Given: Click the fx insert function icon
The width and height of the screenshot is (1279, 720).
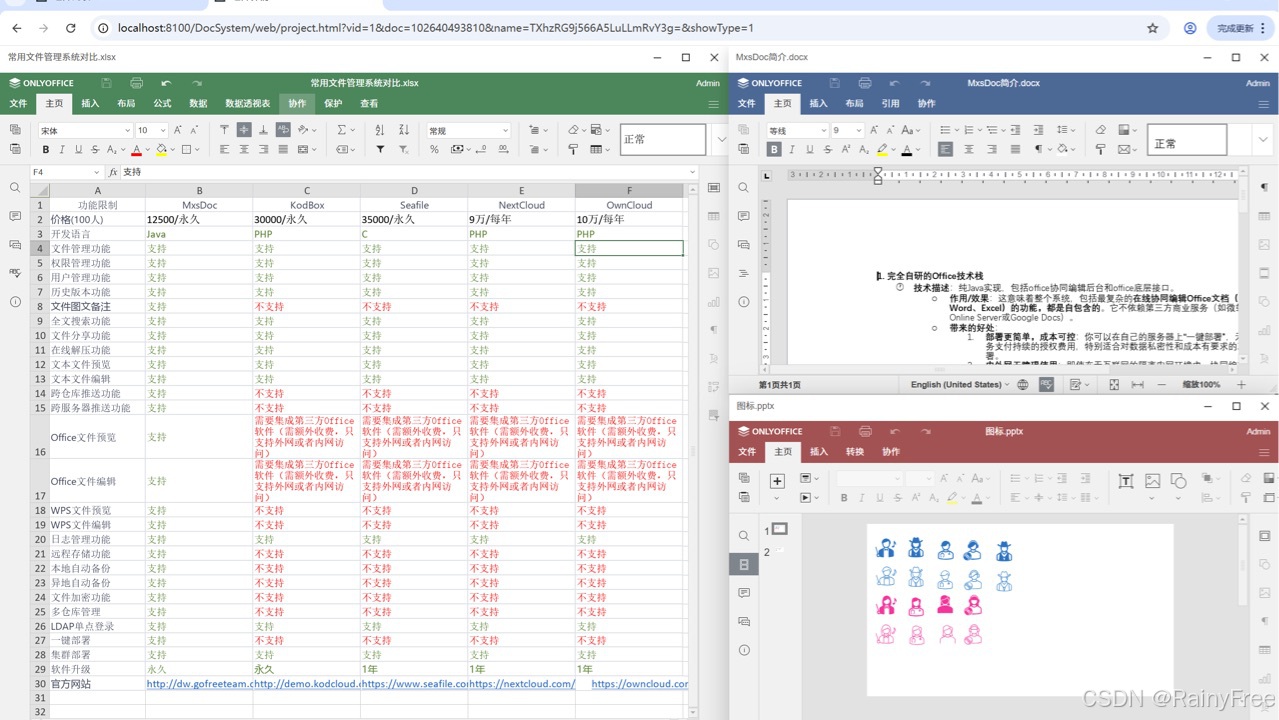Looking at the screenshot, I should [x=113, y=172].
